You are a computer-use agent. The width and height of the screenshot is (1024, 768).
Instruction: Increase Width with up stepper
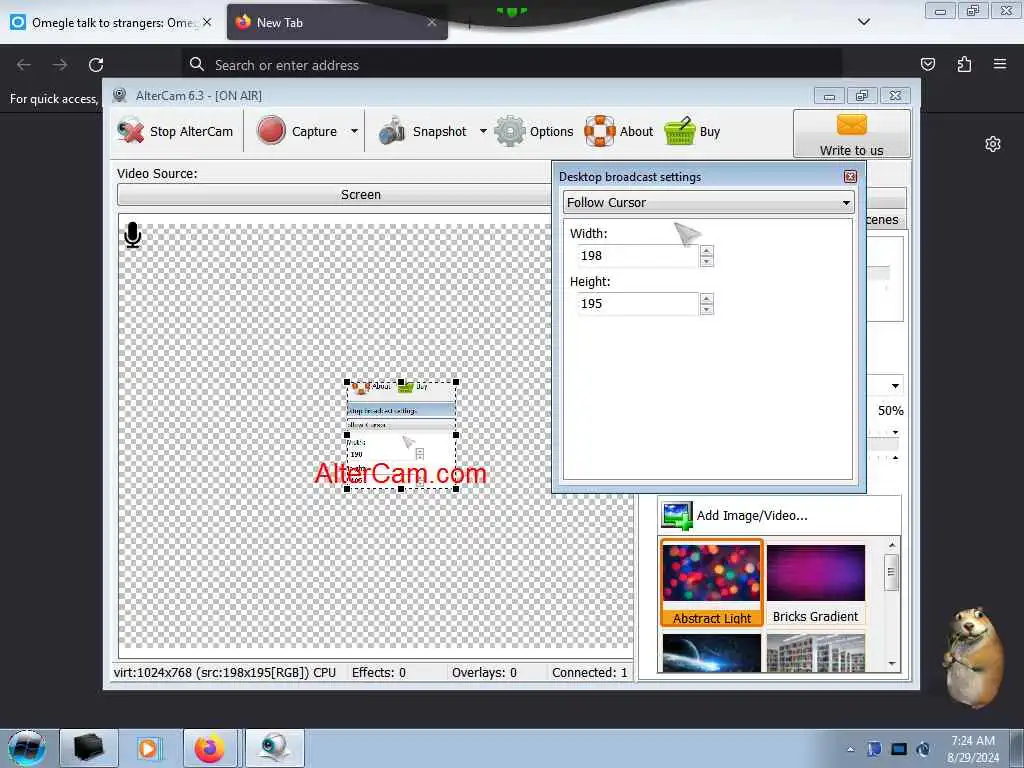[707, 250]
